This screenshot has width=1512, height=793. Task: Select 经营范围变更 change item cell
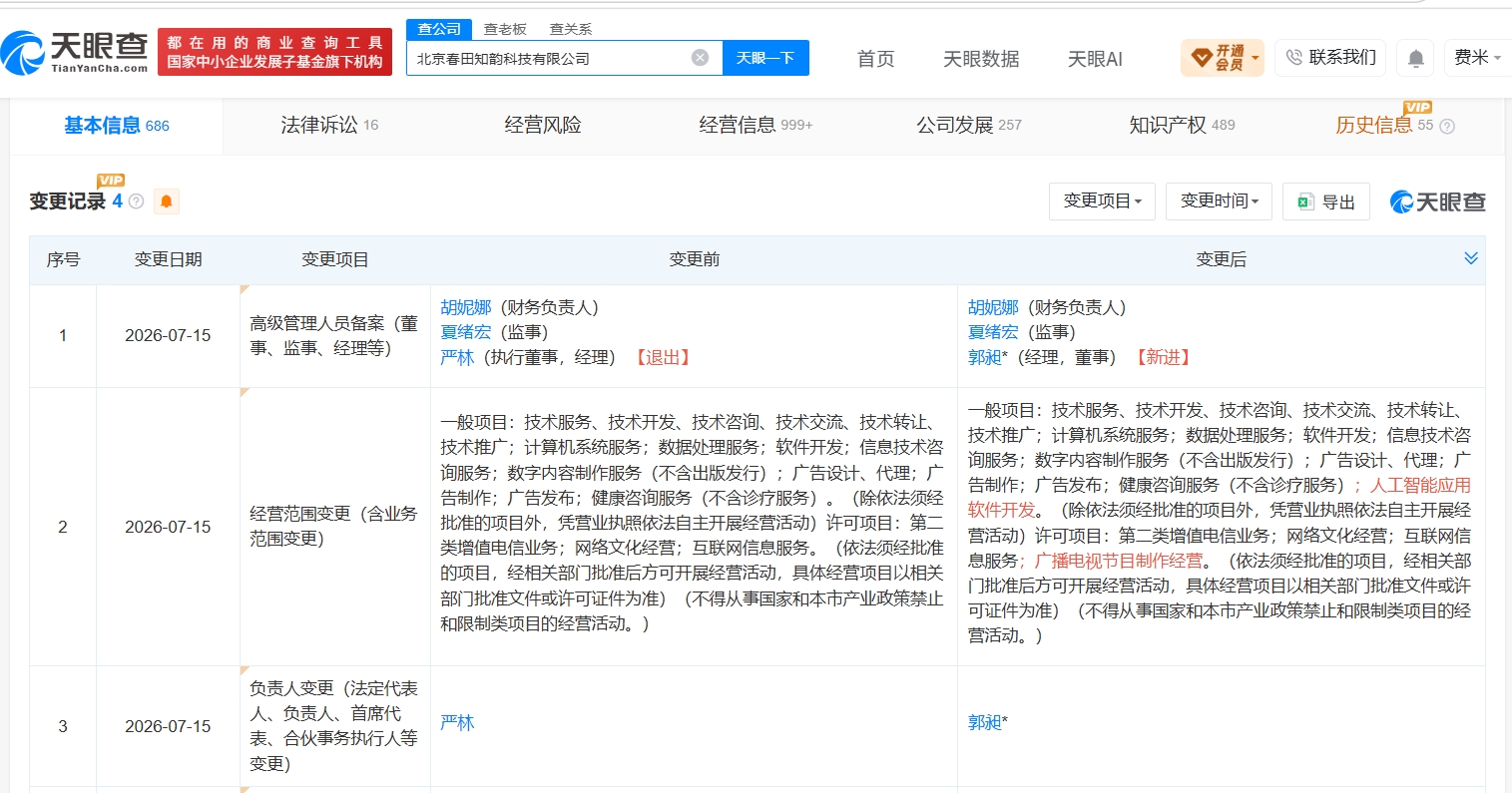334,526
